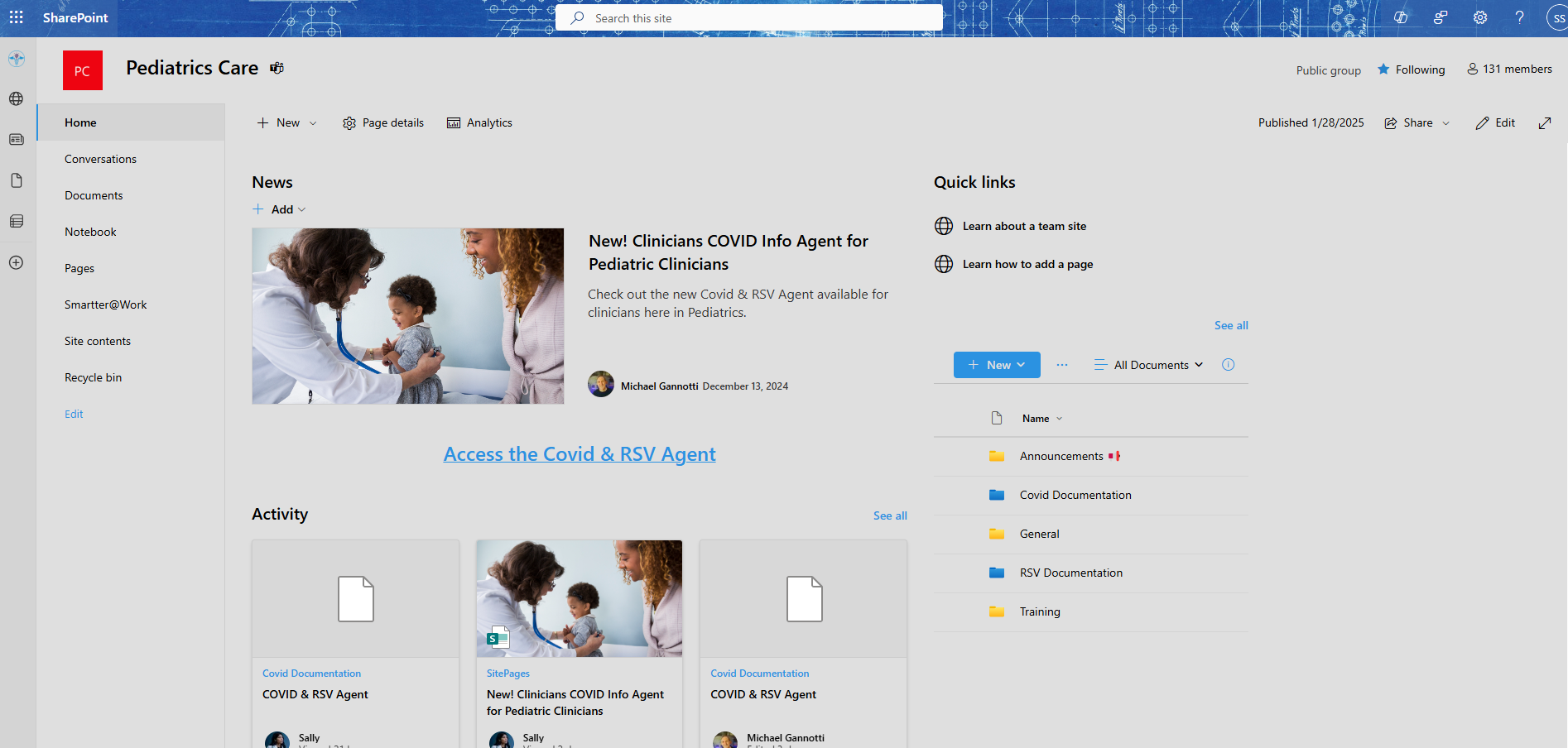Screen dimensions: 1568x748
Task: Open the document library info icon
Action: (x=1229, y=365)
